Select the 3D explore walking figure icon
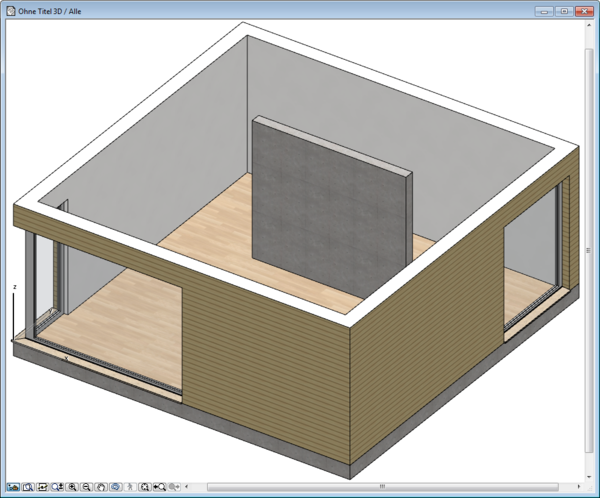This screenshot has width=600, height=498. [130, 487]
